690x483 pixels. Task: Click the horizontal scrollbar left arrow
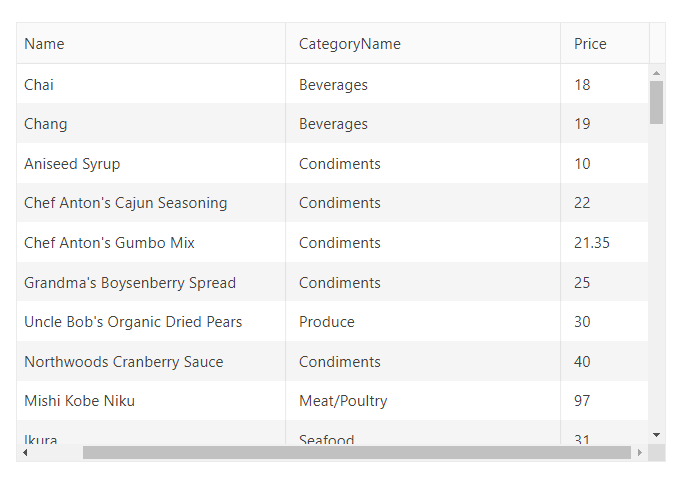coord(25,453)
